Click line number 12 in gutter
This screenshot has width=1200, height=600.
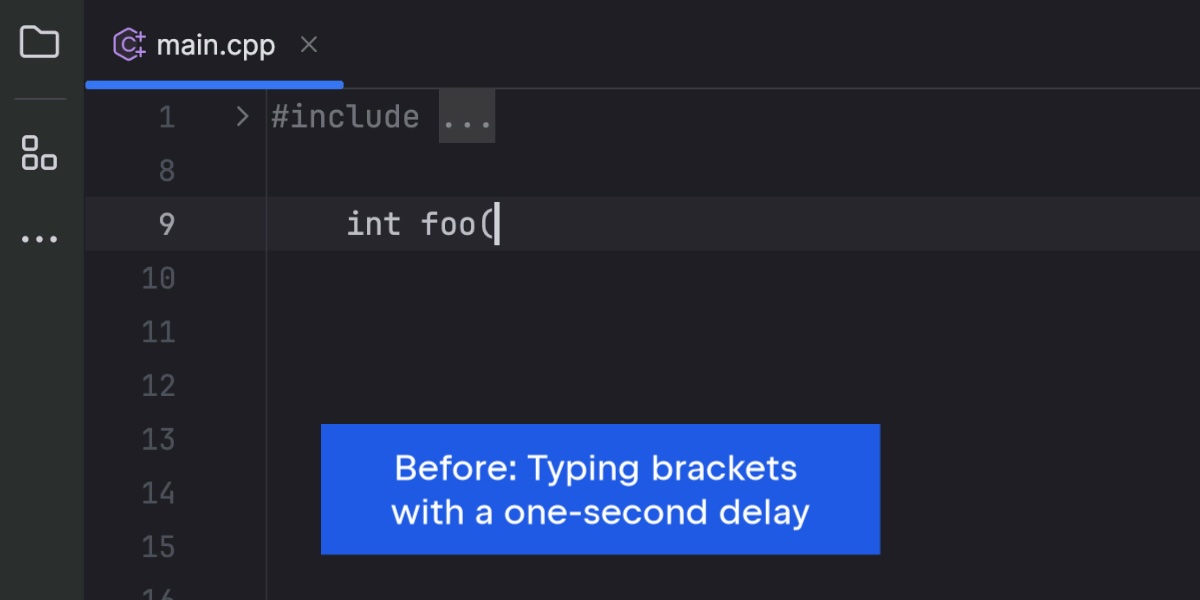[x=158, y=386]
